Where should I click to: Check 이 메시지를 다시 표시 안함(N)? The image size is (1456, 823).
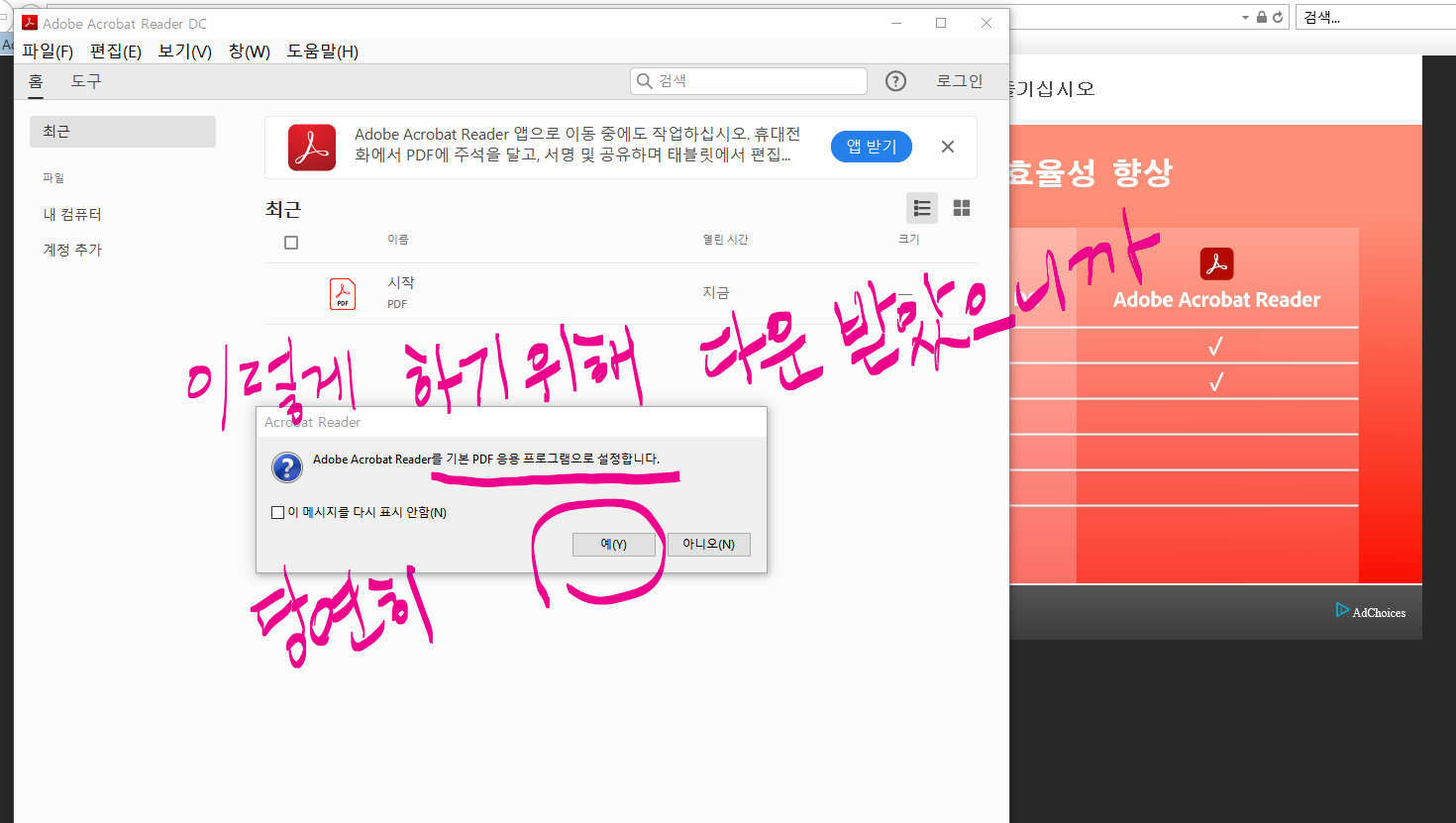(277, 513)
